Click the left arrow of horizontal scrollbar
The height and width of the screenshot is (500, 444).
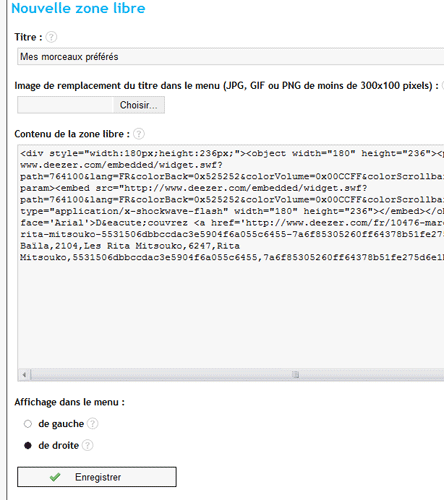(24, 375)
